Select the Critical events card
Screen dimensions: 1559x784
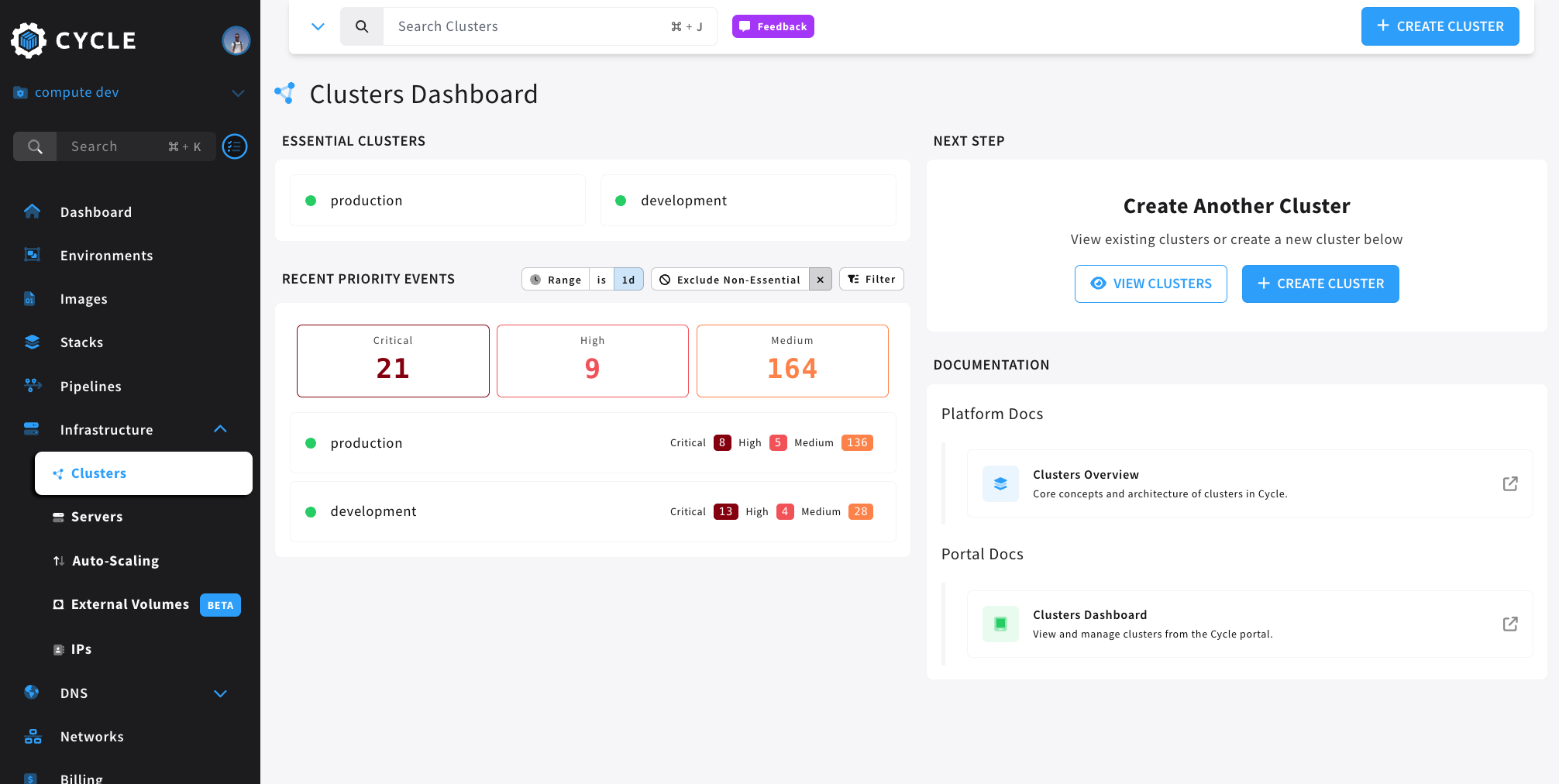coord(392,361)
